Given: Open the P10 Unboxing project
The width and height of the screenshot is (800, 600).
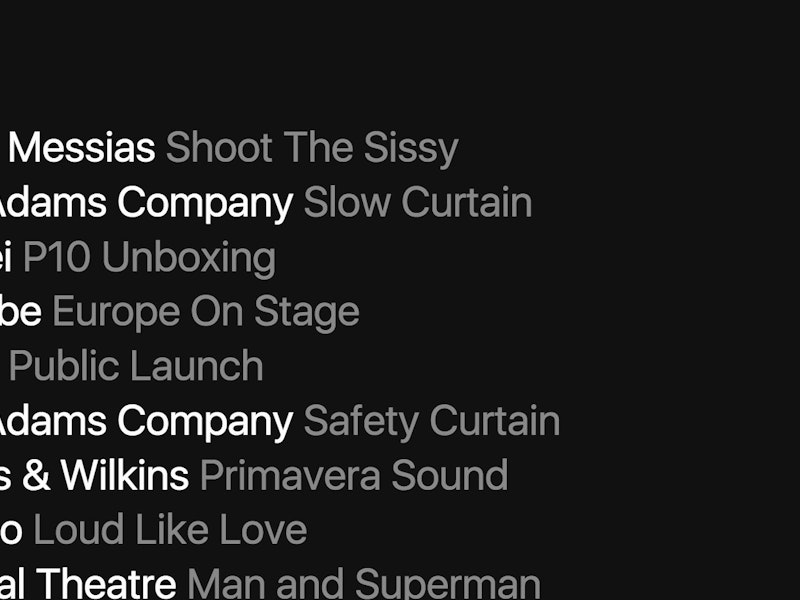Looking at the screenshot, I should point(148,258).
